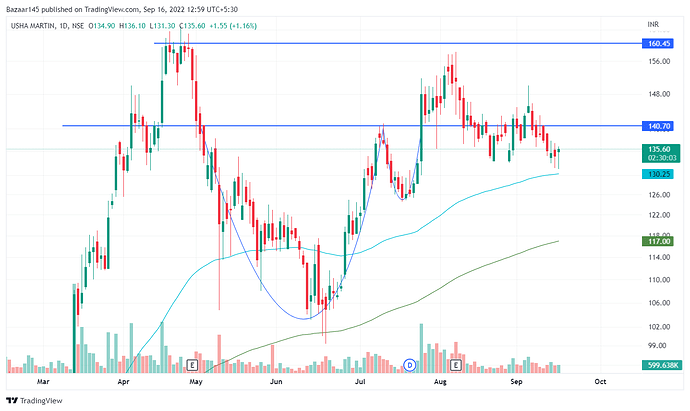Screen dimensions: 690x411
Task: Click the green 117.00 moving average label
Action: tap(657, 241)
